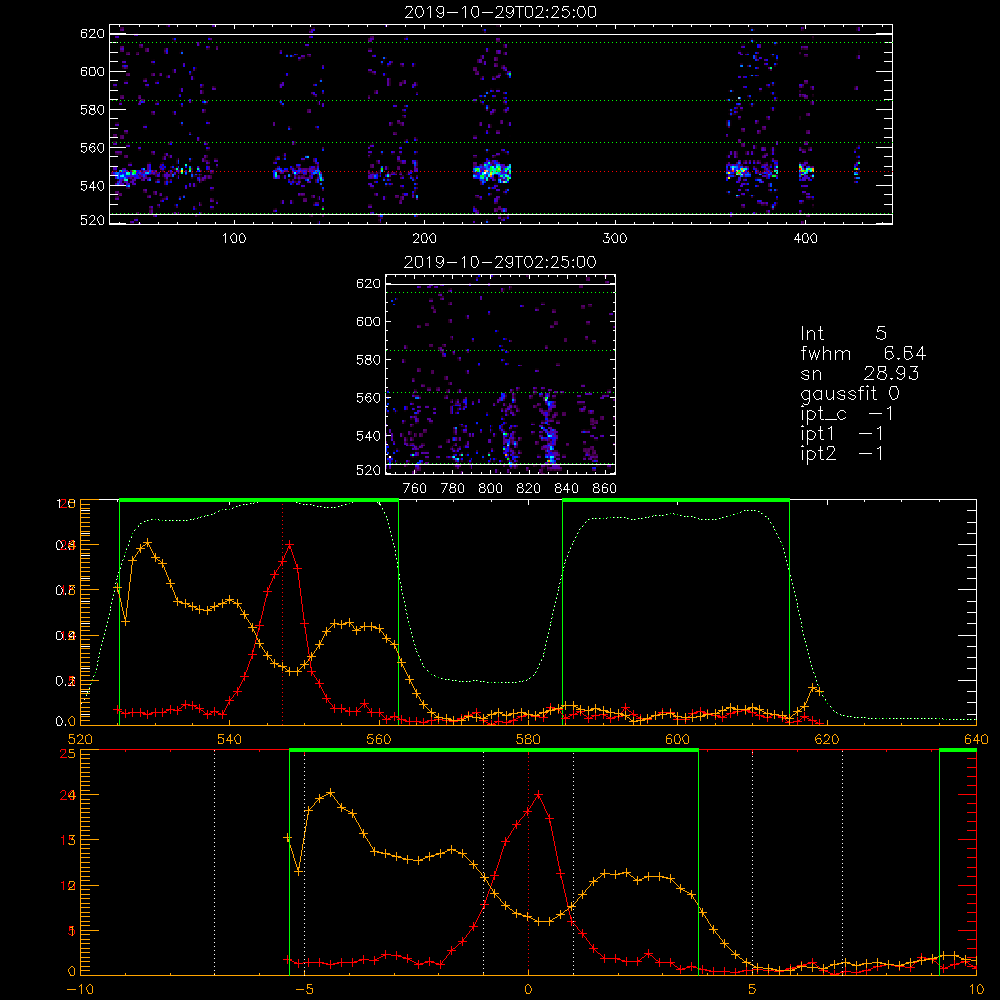Viewport: 1000px width, 1000px height.
Task: Select the 'ipt2 -1' readout line
Action: click(842, 453)
